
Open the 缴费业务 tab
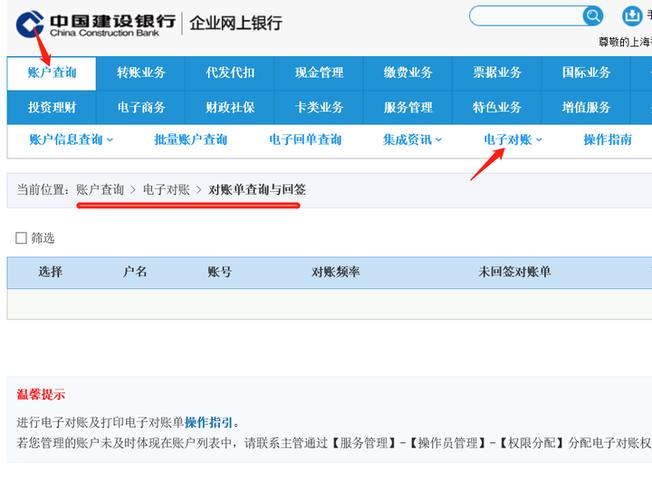coord(408,73)
